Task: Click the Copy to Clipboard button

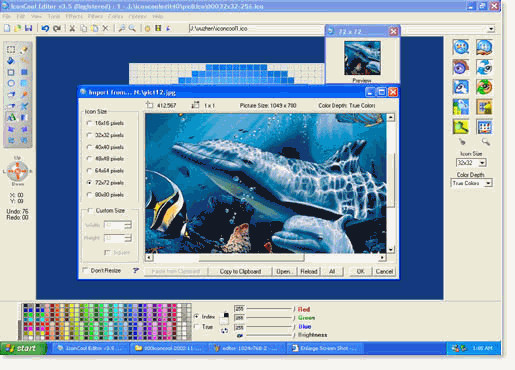Action: click(240, 271)
